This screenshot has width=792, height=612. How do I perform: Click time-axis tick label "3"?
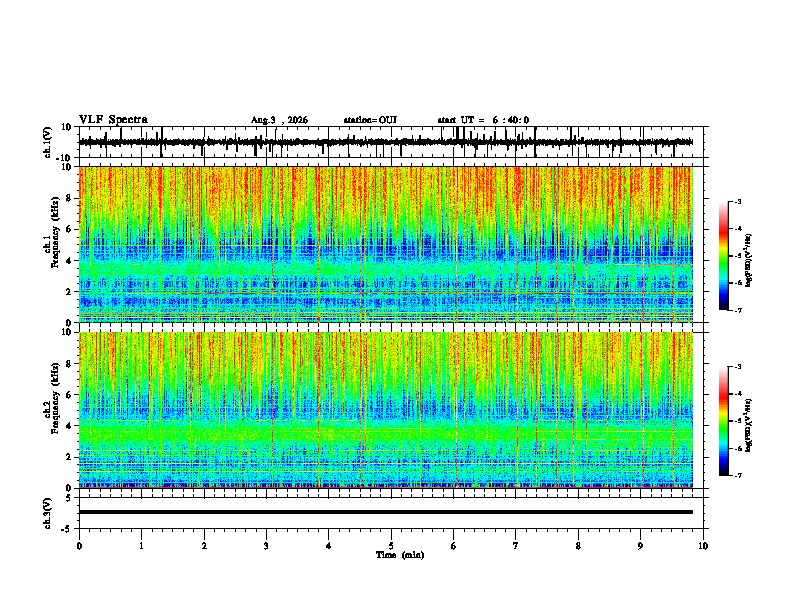pyautogui.click(x=266, y=546)
